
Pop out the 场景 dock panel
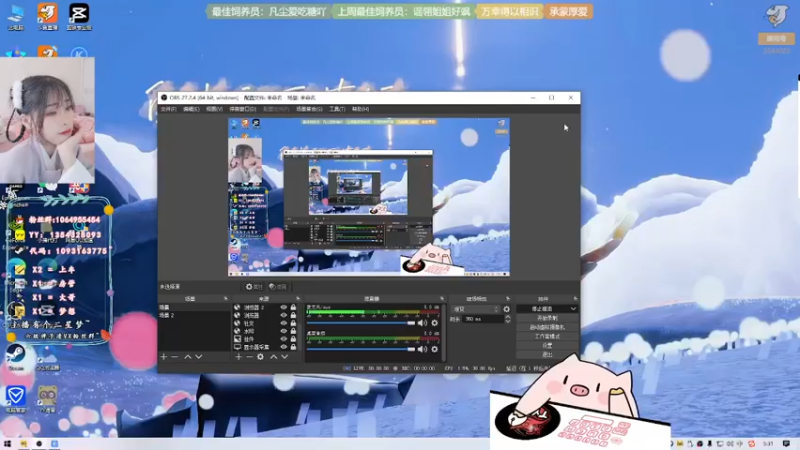226,298
